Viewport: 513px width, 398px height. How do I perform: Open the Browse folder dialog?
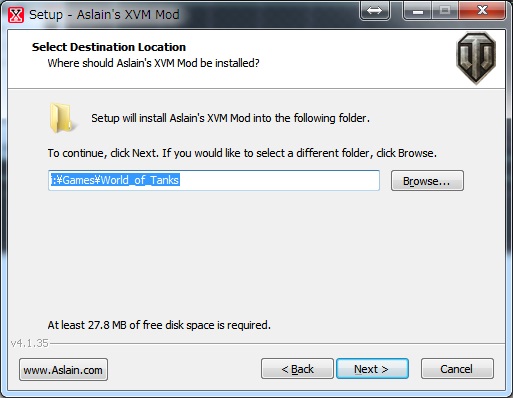[427, 181]
